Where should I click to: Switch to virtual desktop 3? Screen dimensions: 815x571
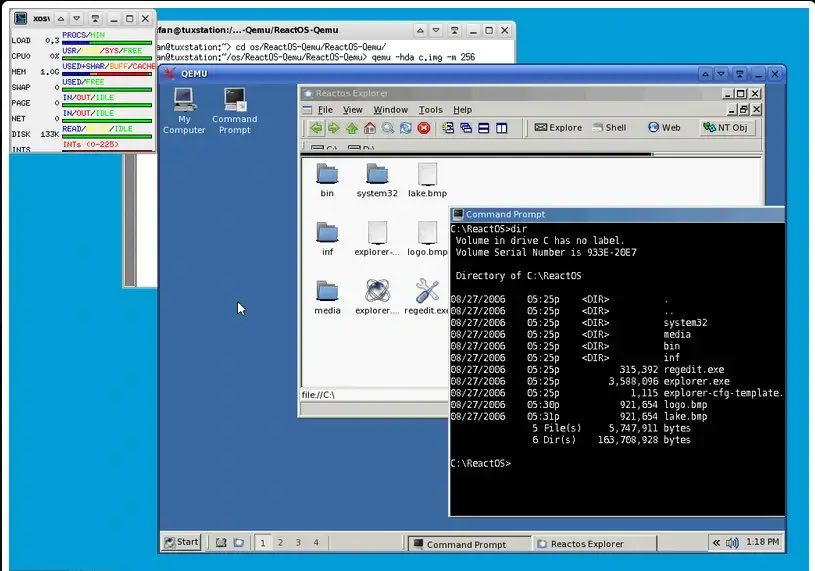pos(298,543)
